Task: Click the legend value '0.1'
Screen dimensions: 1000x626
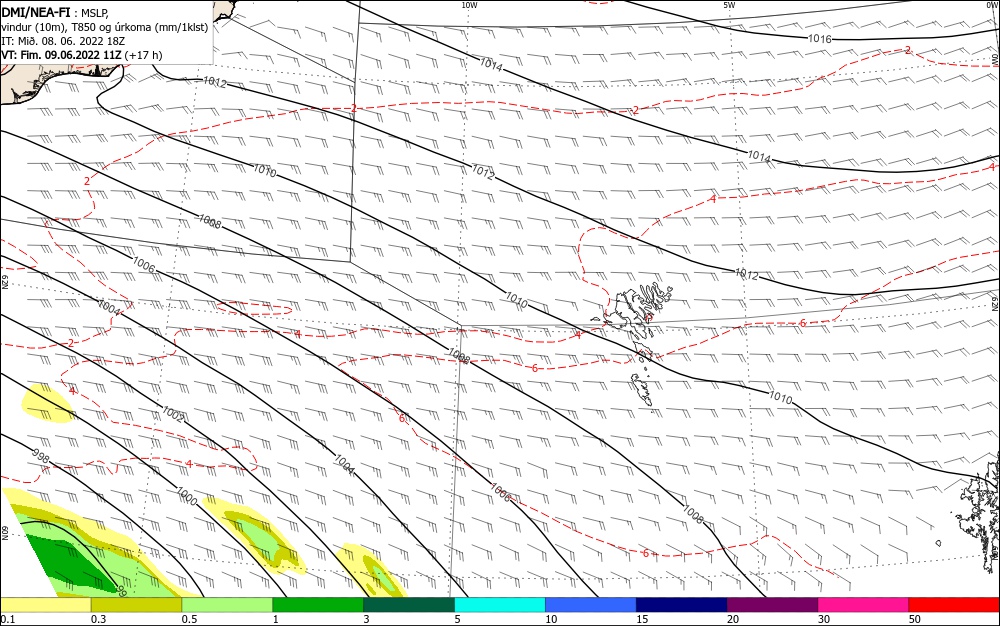Action: [x=8, y=619]
